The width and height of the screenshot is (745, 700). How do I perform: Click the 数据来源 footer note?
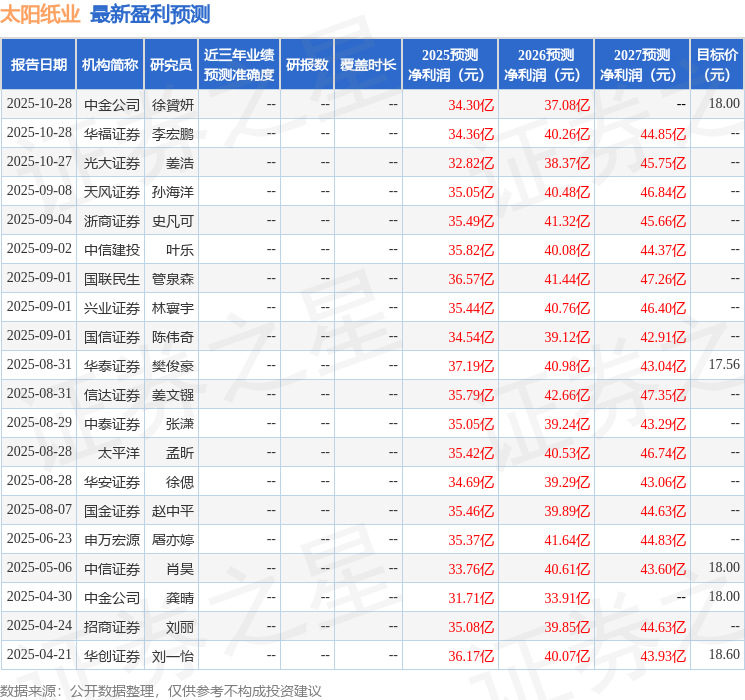(161, 690)
